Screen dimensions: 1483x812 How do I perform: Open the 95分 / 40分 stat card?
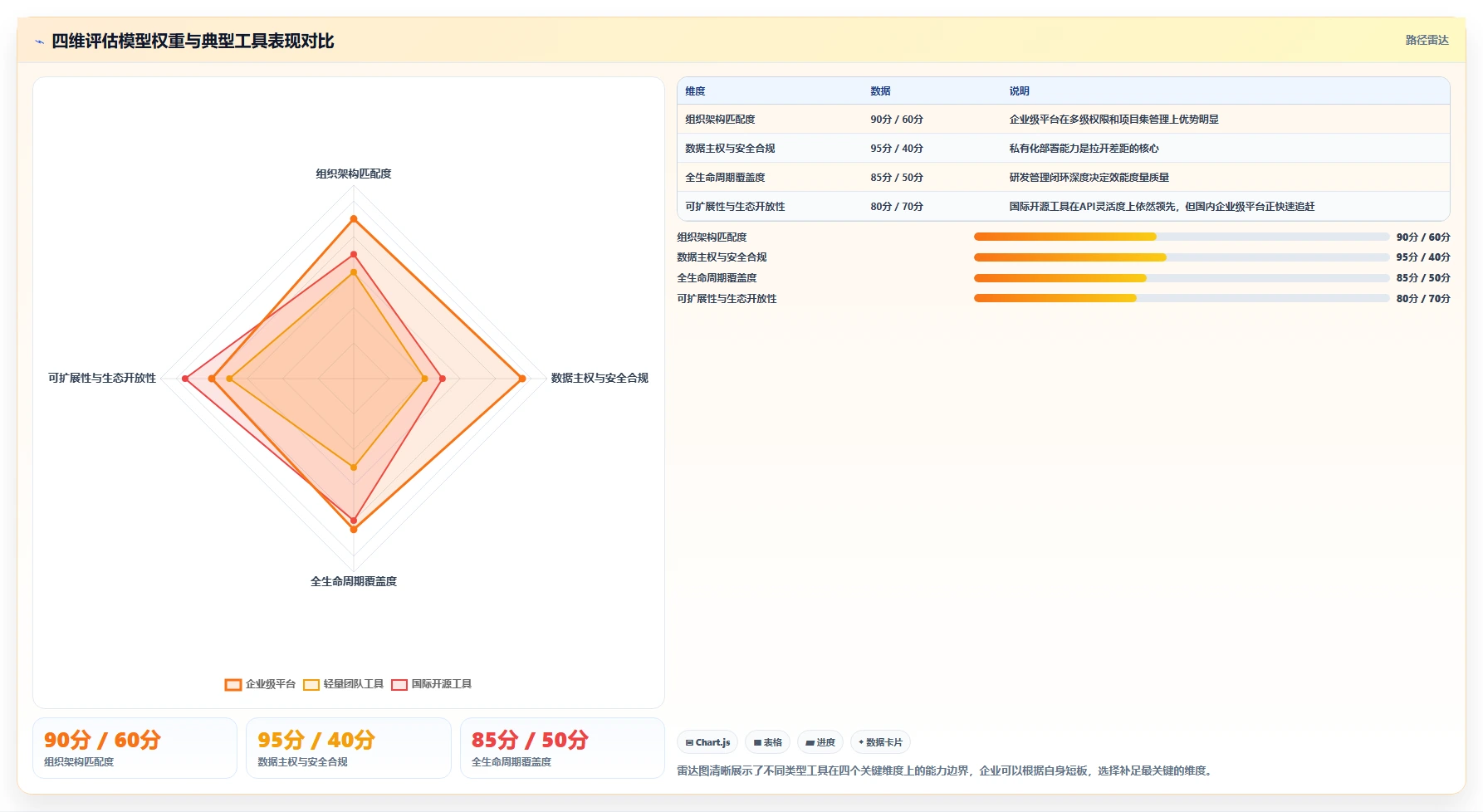pyautogui.click(x=349, y=748)
